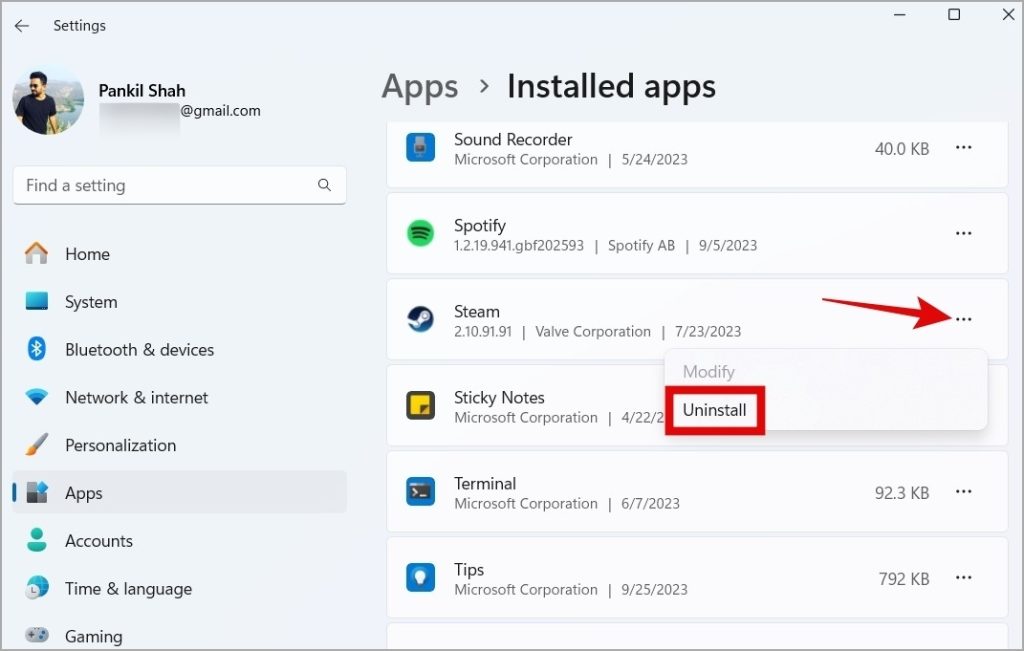Click the Sticky Notes app icon
Image resolution: width=1024 pixels, height=651 pixels.
[x=421, y=405]
